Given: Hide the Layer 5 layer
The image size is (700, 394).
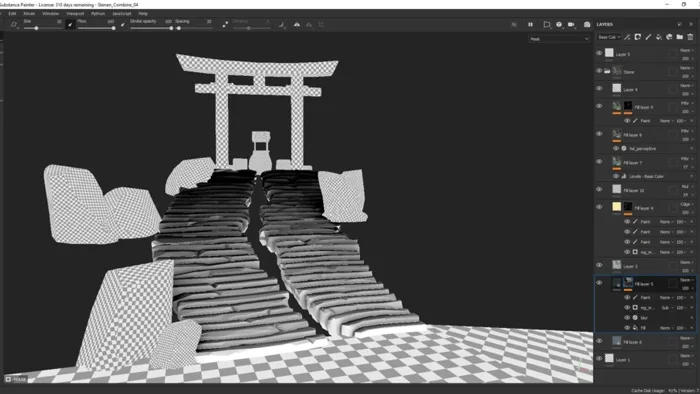Looking at the screenshot, I should 599,53.
